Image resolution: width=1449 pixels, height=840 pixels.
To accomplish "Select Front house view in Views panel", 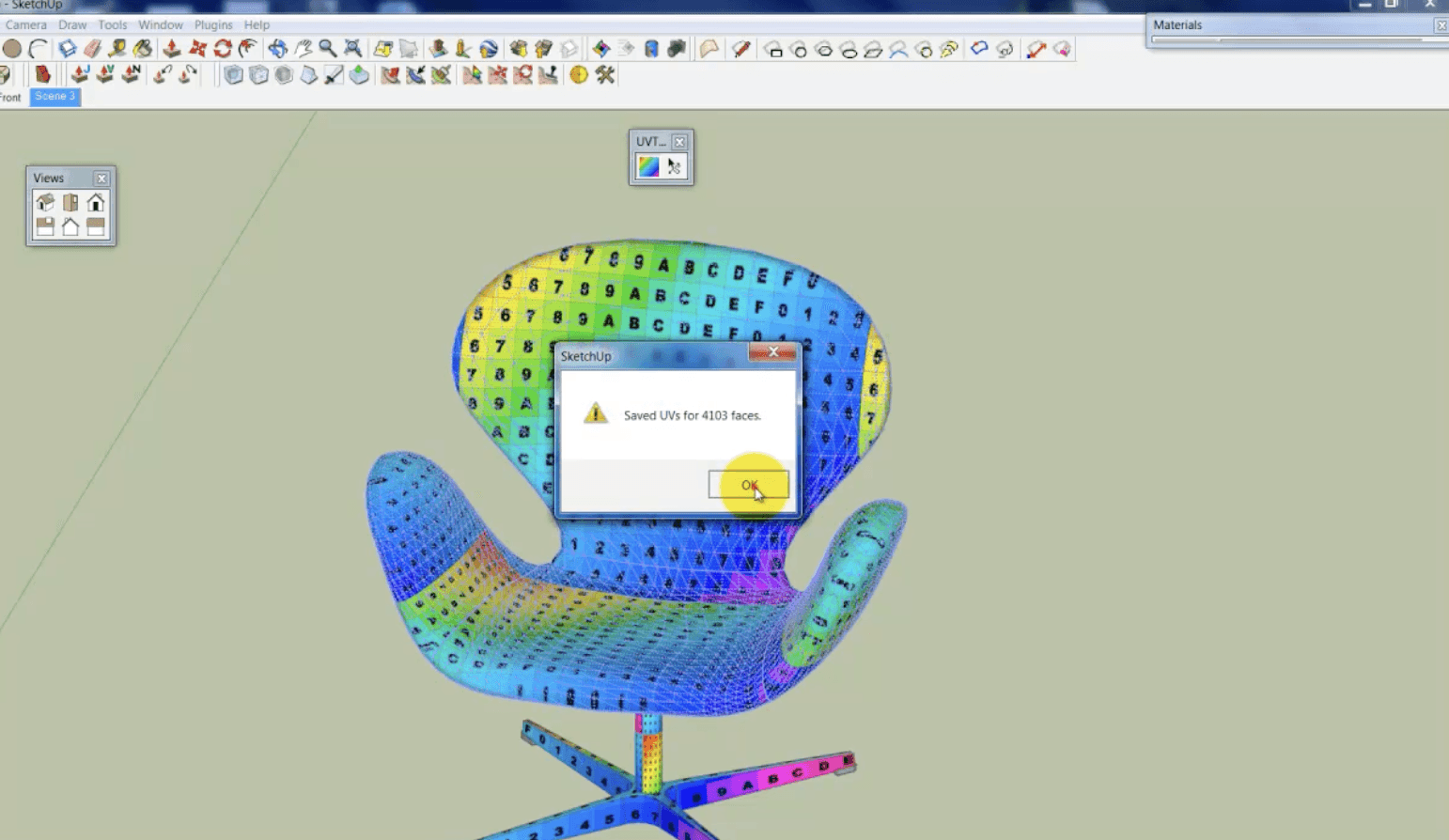I will pyautogui.click(x=96, y=202).
